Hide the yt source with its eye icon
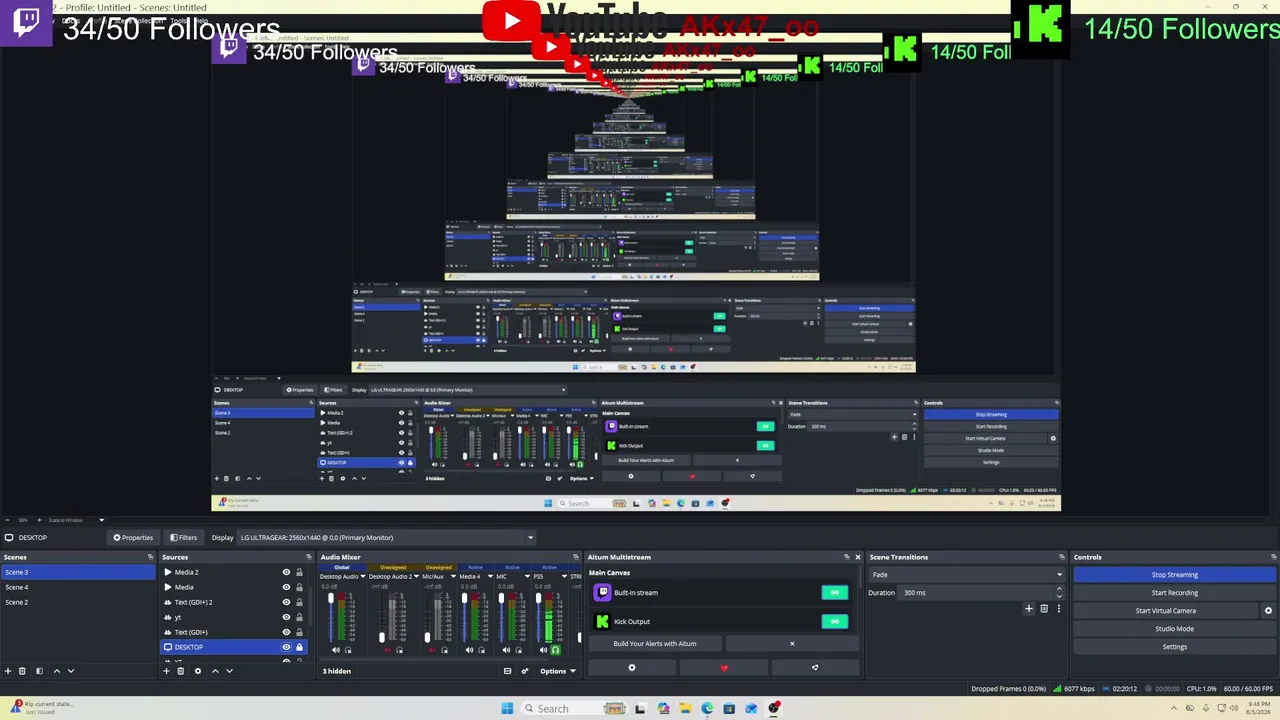Image resolution: width=1280 pixels, height=720 pixels. pos(286,617)
